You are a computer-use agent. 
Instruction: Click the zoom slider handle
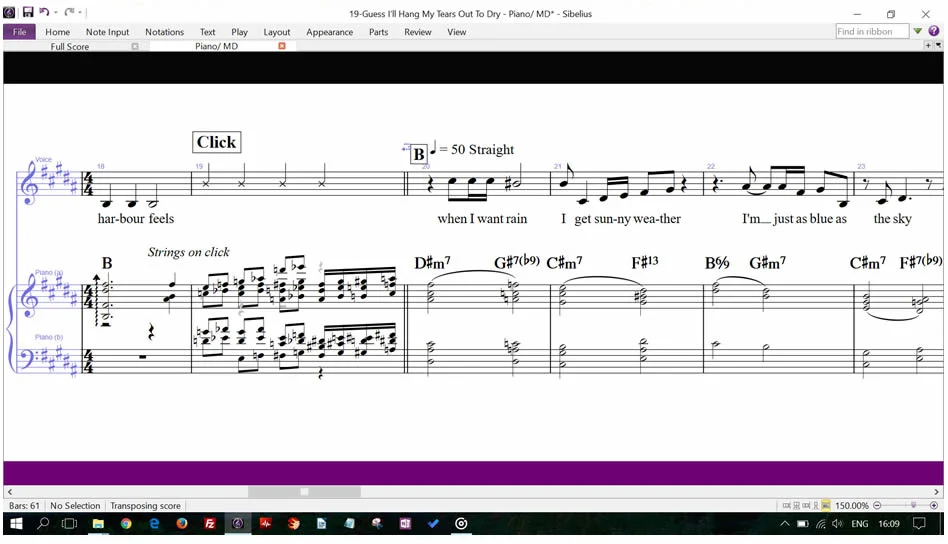(x=914, y=505)
